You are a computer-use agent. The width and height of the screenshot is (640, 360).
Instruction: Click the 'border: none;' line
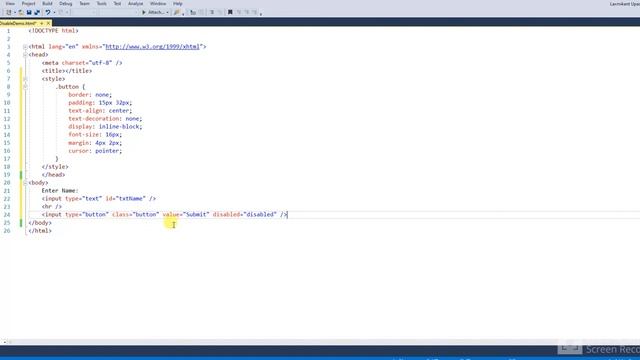pyautogui.click(x=90, y=95)
